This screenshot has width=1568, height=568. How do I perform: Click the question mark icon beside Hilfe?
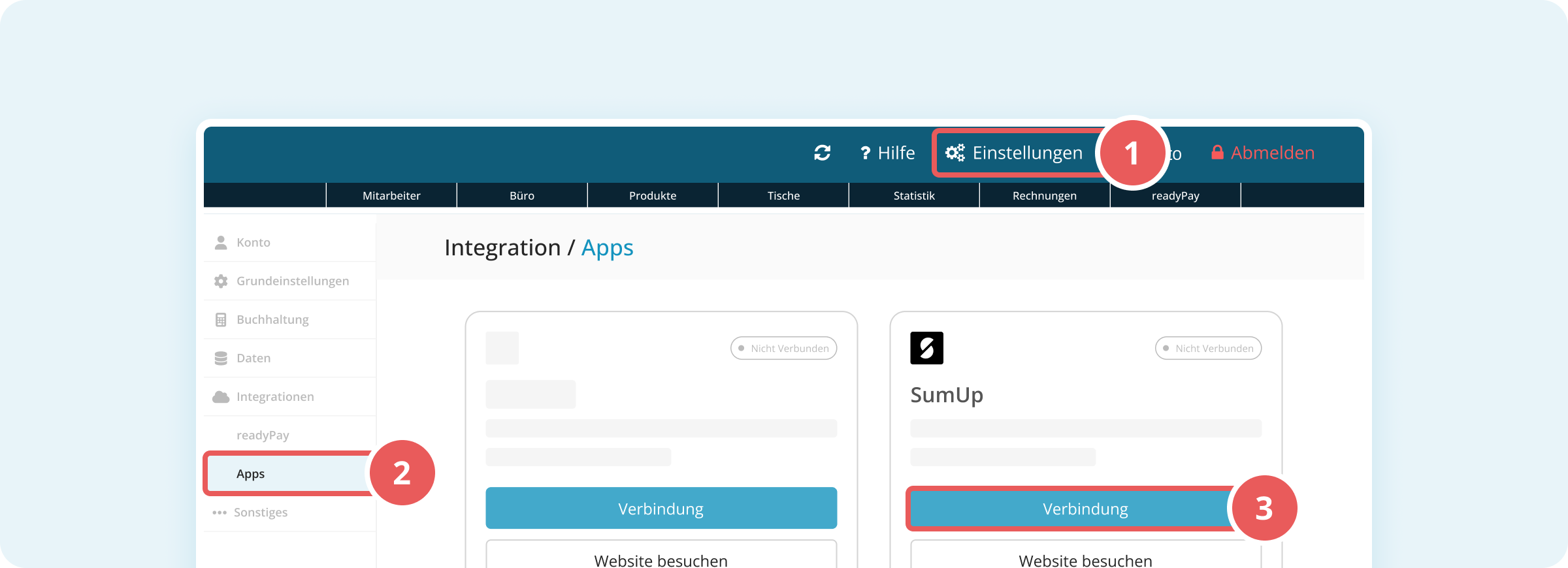pyautogui.click(x=866, y=153)
